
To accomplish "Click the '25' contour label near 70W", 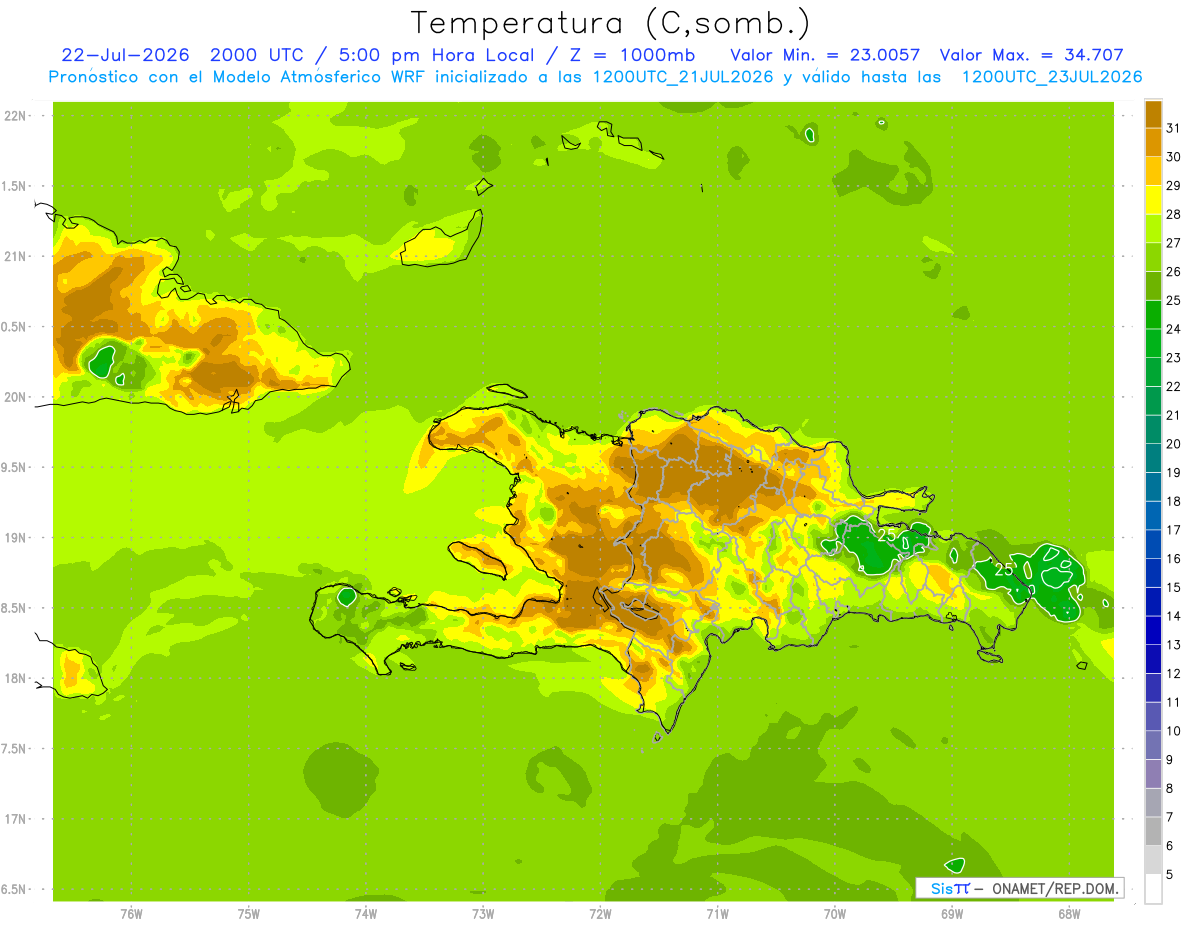I will (x=887, y=535).
